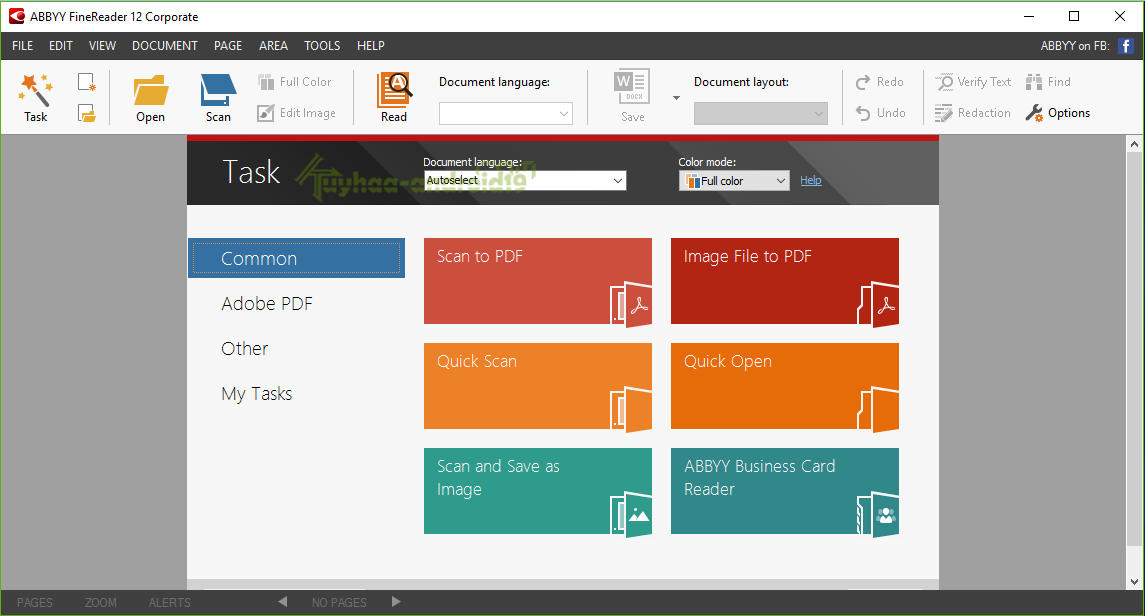Launch Scan and Save as Image task
This screenshot has width=1145, height=616.
point(538,491)
